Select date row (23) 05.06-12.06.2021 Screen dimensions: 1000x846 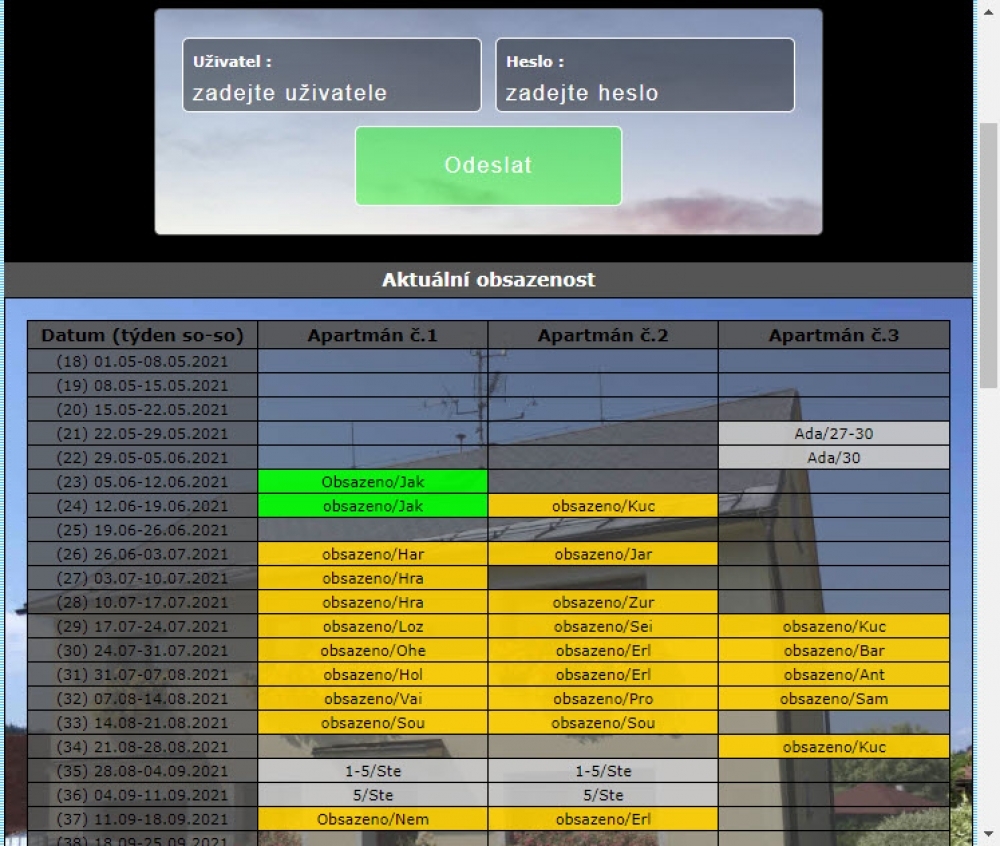click(142, 482)
